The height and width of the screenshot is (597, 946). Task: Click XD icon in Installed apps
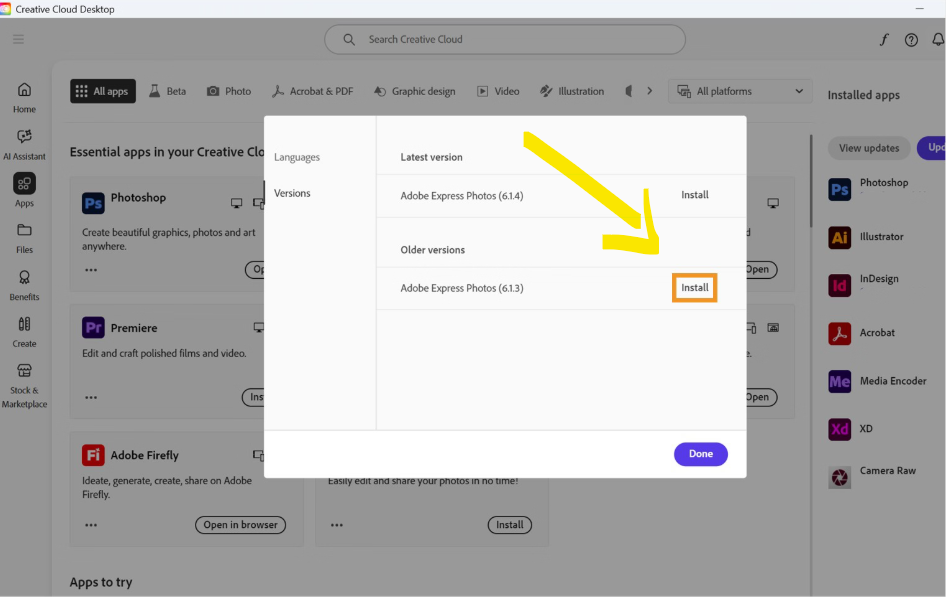(839, 429)
